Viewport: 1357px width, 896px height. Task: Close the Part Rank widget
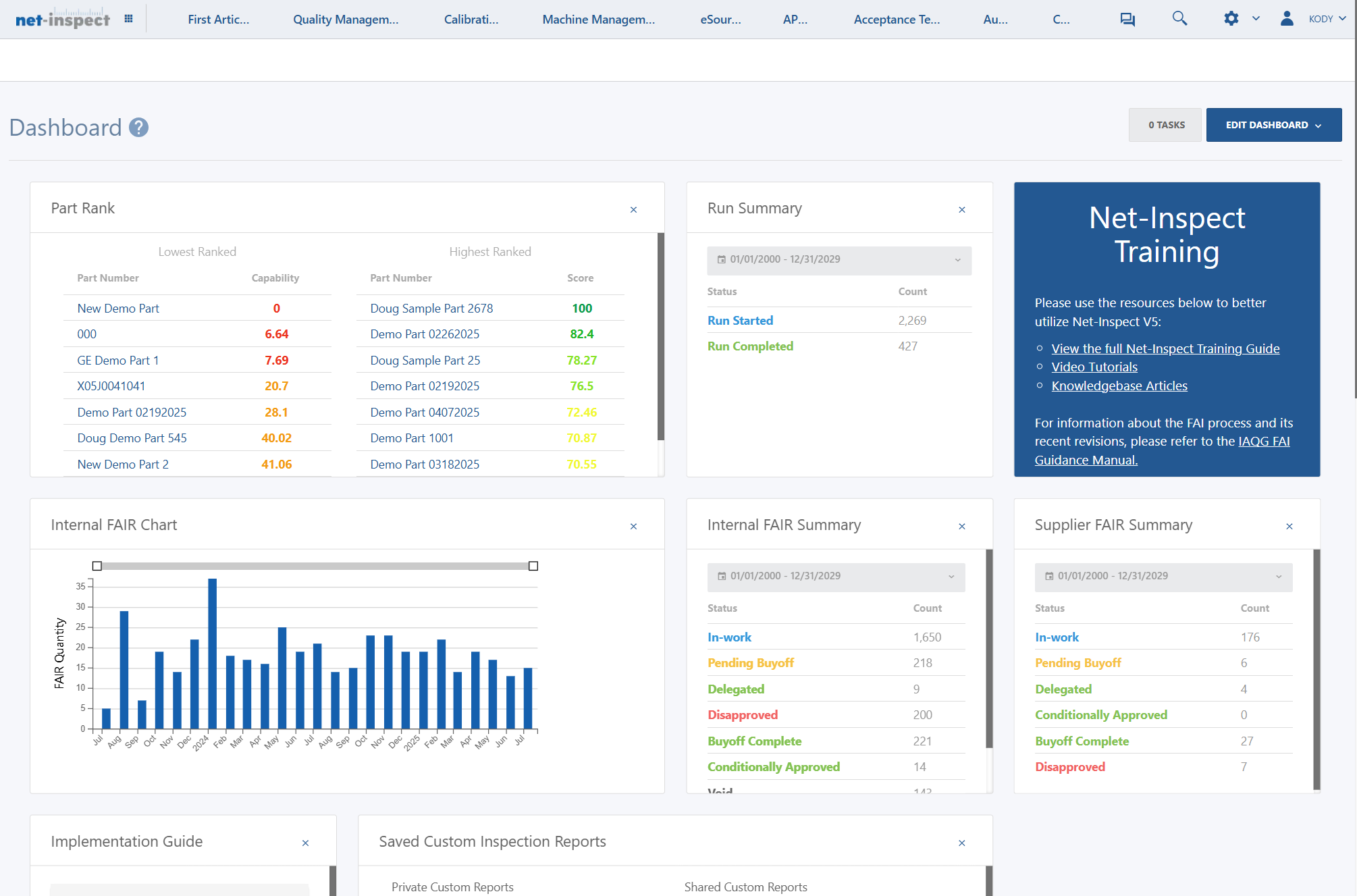point(633,209)
